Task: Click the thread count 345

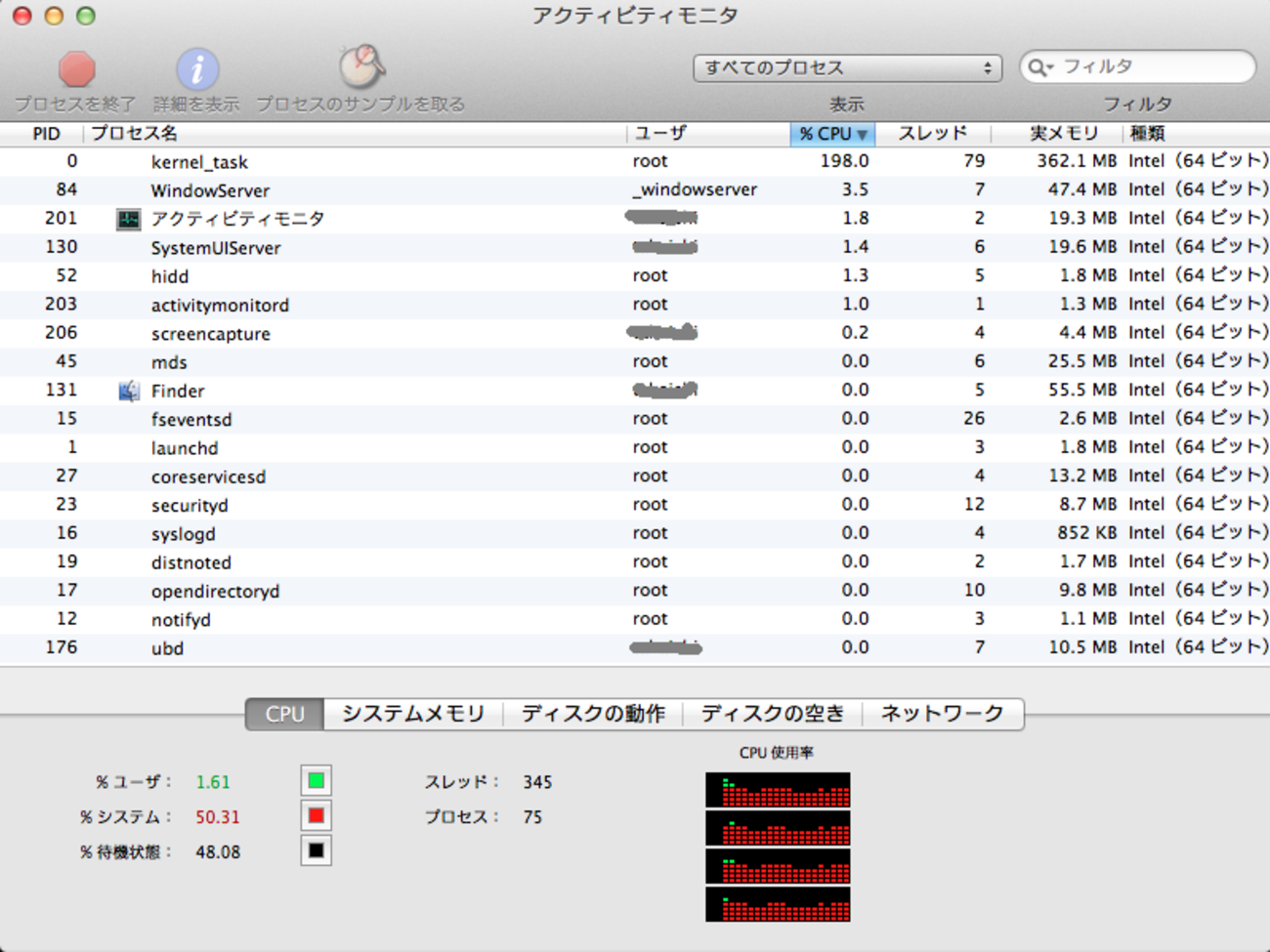Action: [537, 782]
